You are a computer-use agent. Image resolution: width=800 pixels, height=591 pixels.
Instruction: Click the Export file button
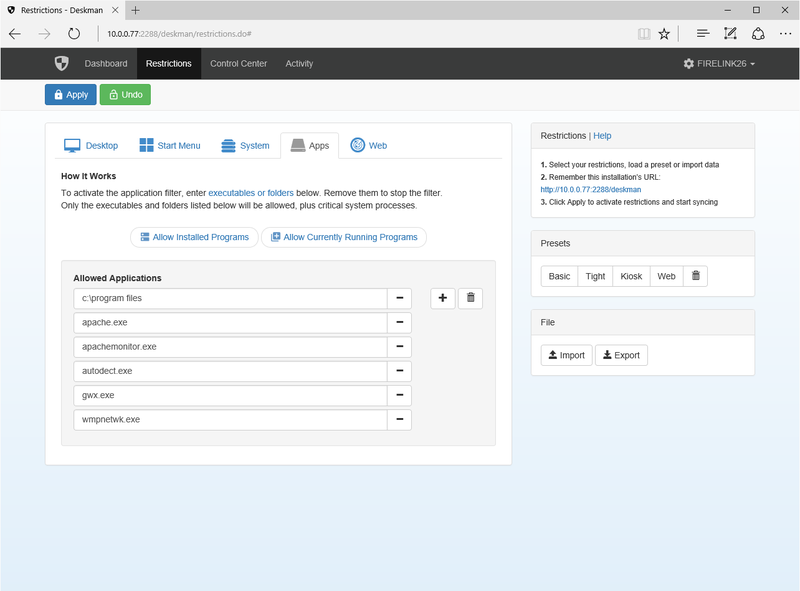[x=621, y=355]
